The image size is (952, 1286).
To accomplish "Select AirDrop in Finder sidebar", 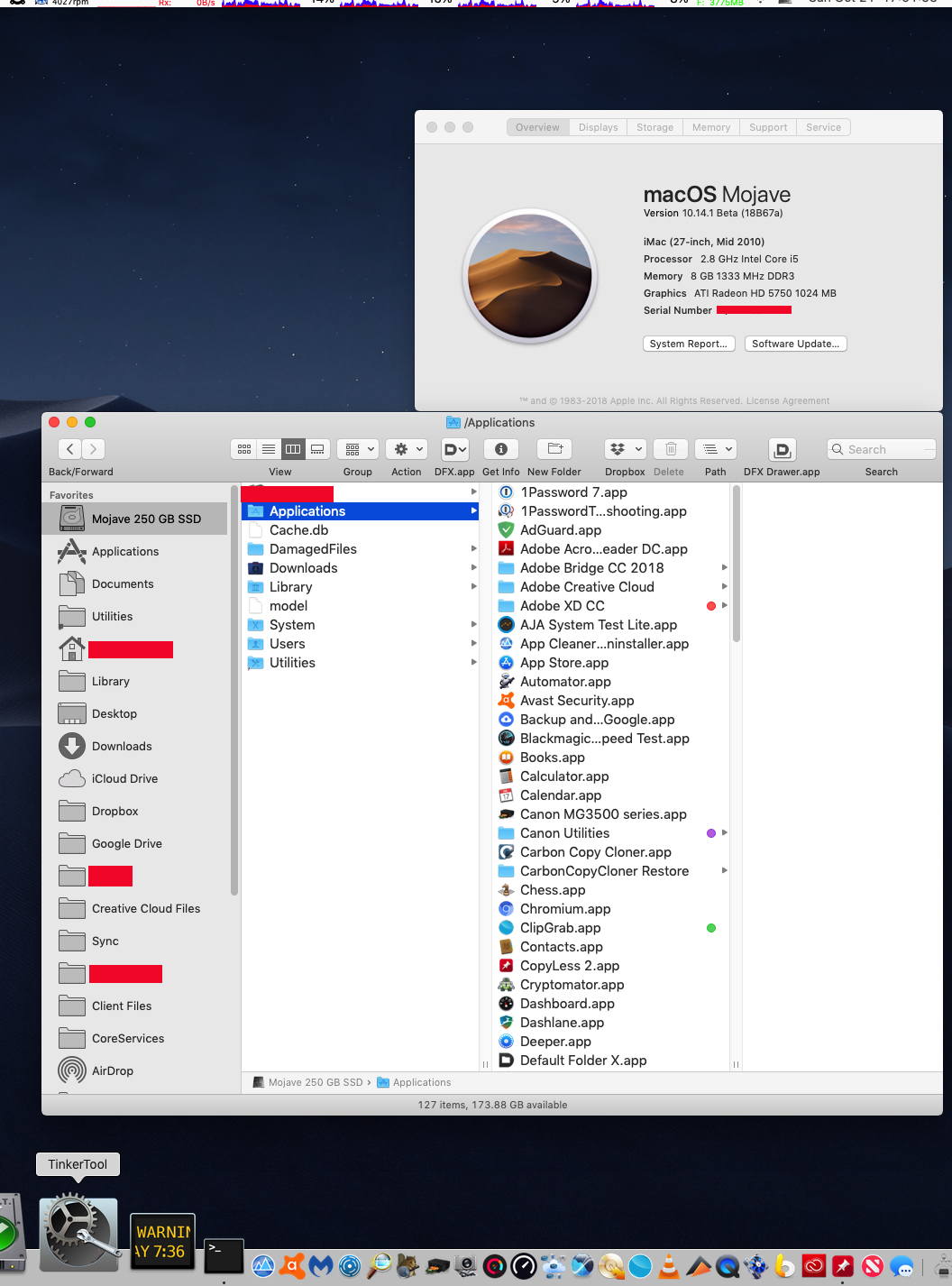I will 113,1070.
